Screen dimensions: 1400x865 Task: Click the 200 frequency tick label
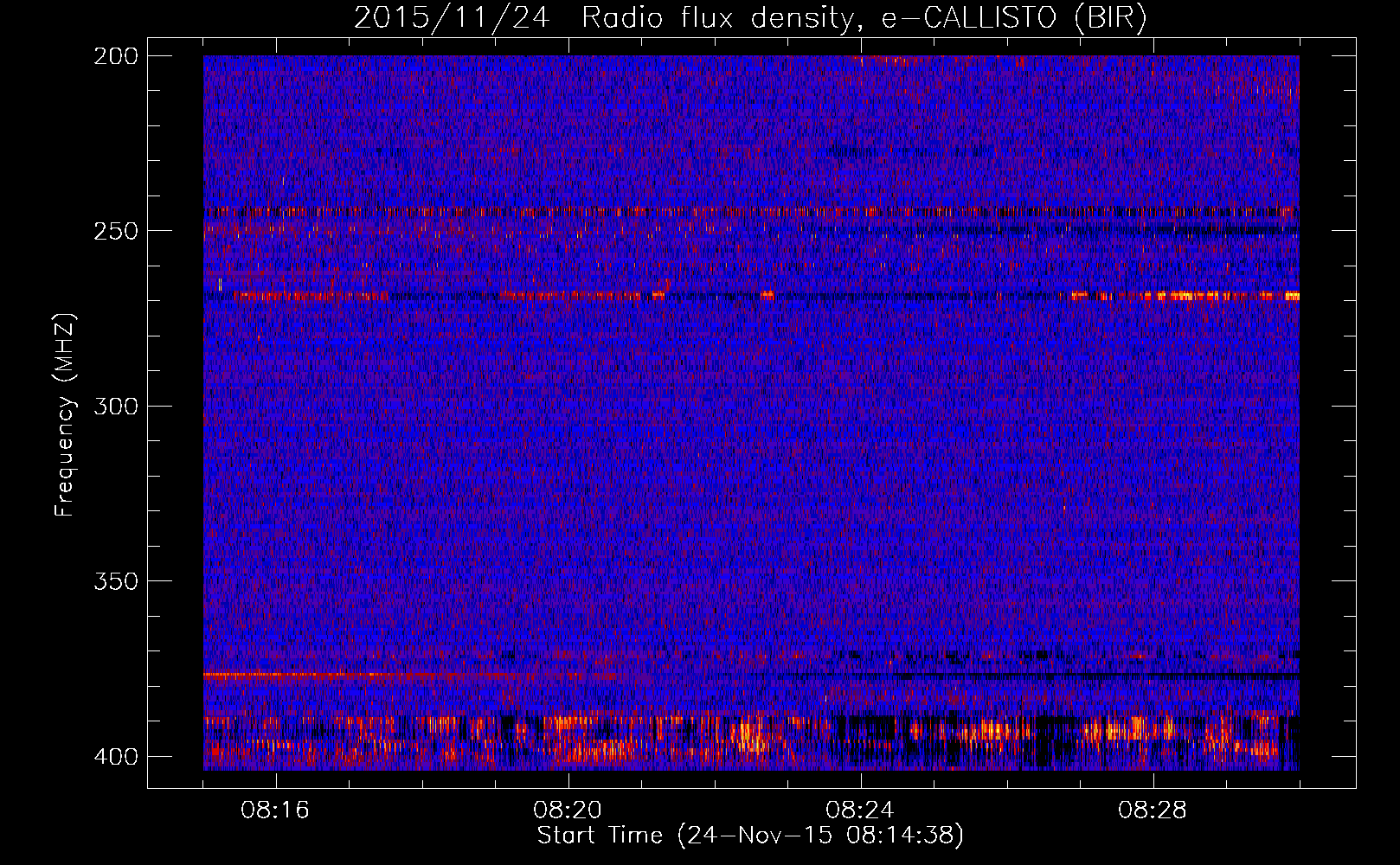tap(115, 56)
